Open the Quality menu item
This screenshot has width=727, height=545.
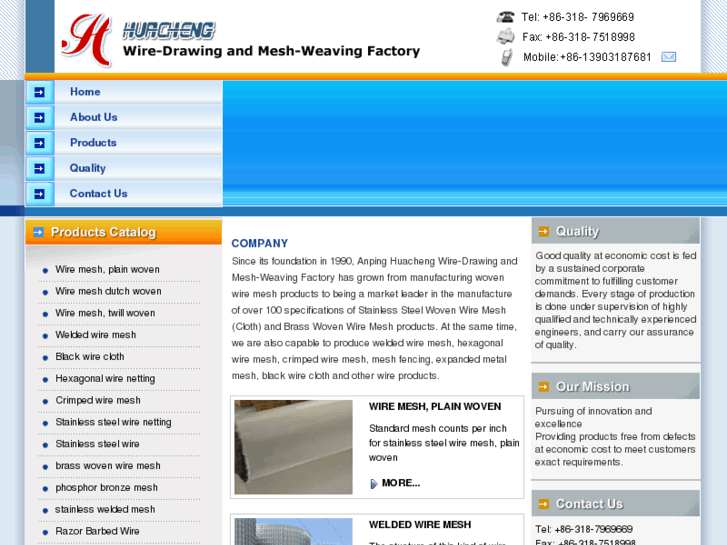click(88, 168)
